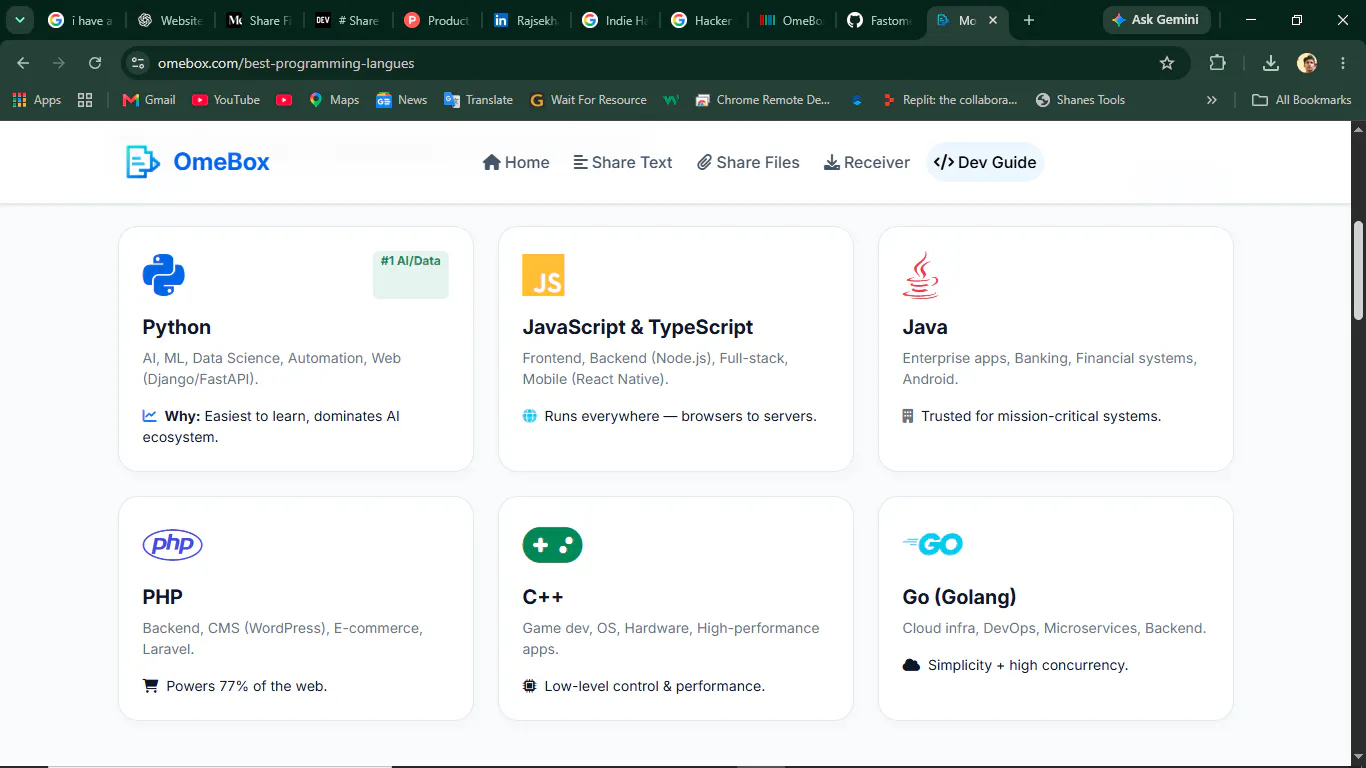
Task: Click the Ask Gemini button
Action: click(x=1157, y=20)
